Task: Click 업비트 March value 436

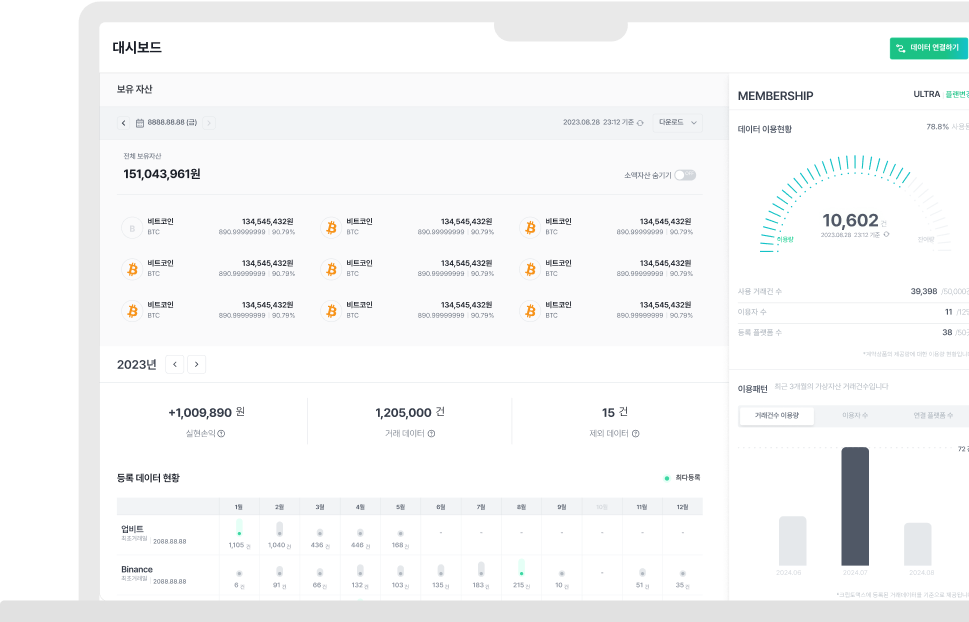Action: click(317, 545)
